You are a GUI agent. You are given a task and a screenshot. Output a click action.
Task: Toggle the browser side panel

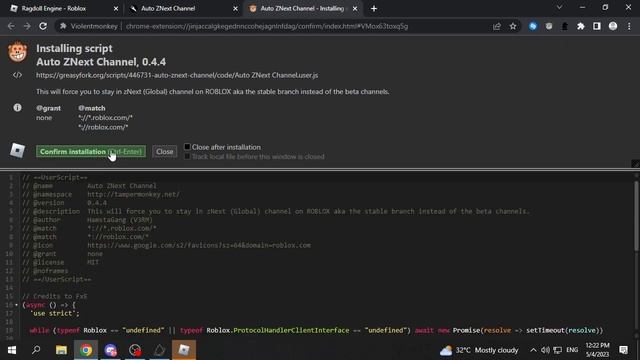[x=597, y=26]
